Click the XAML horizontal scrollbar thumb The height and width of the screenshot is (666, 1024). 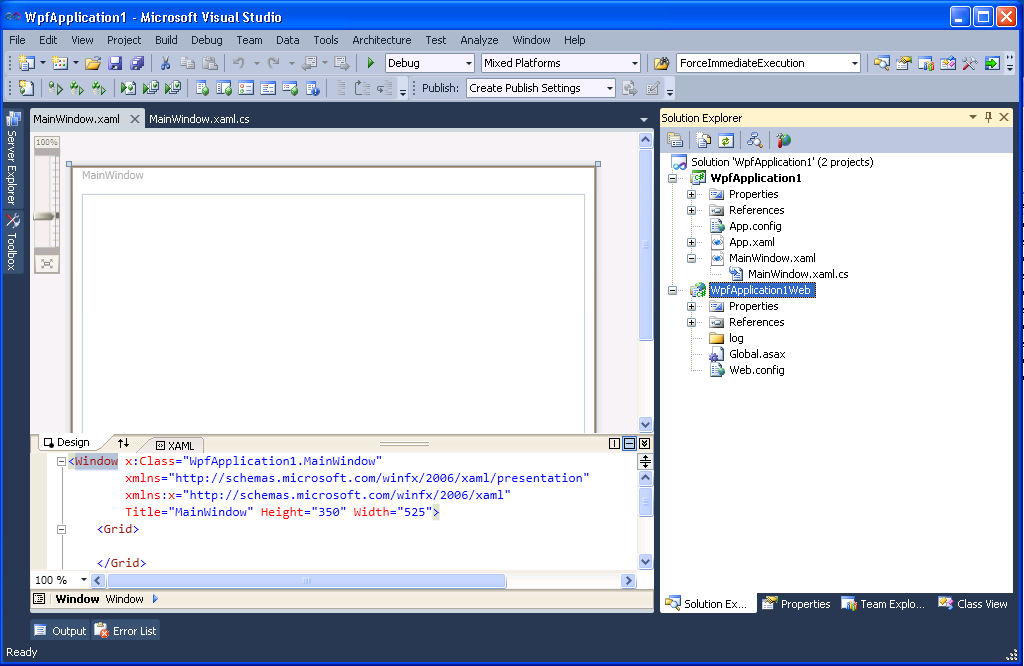pyautogui.click(x=306, y=580)
